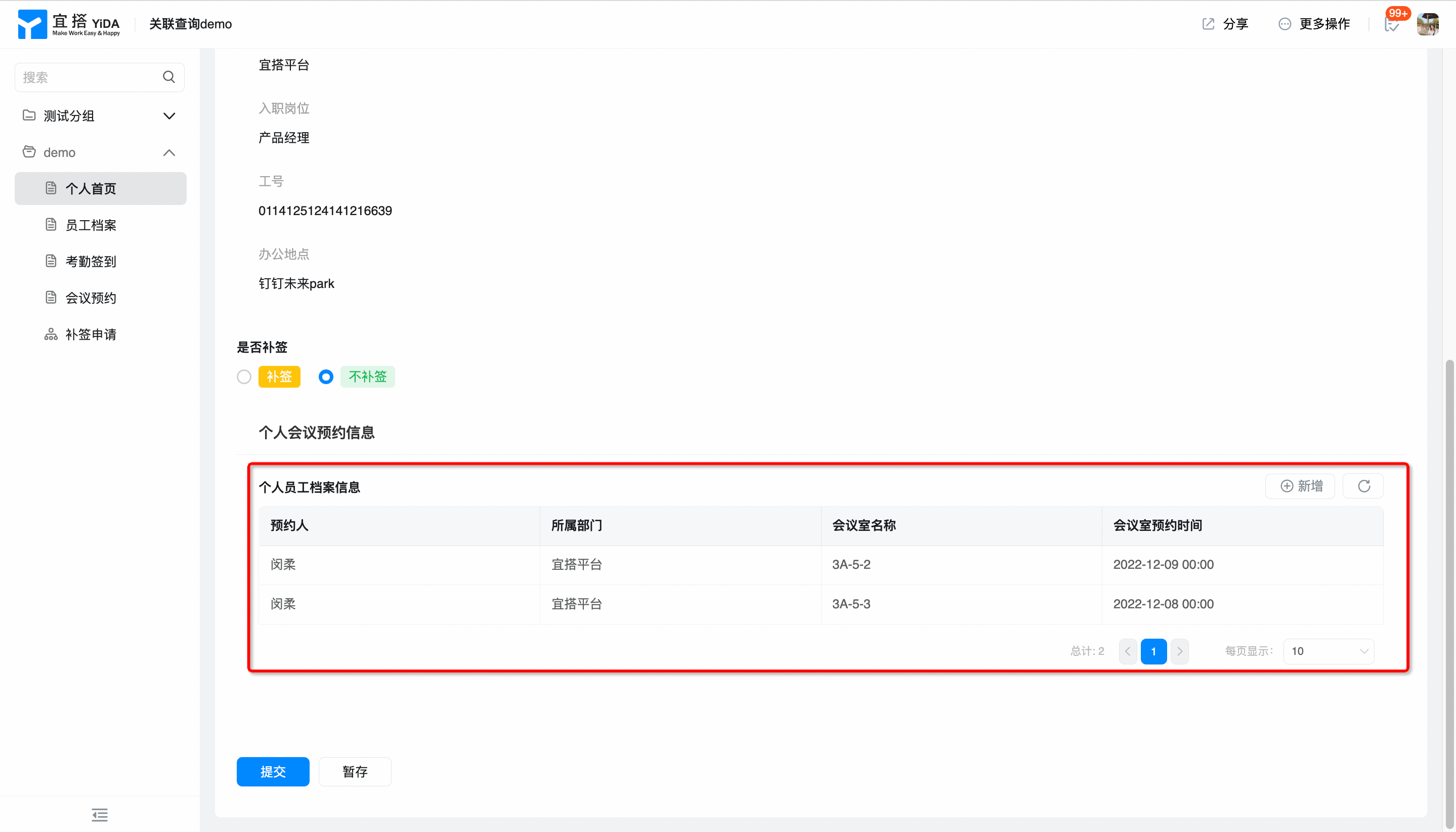Screen dimensions: 1456x832
Task: Collapse the demo group chevron
Action: click(169, 152)
